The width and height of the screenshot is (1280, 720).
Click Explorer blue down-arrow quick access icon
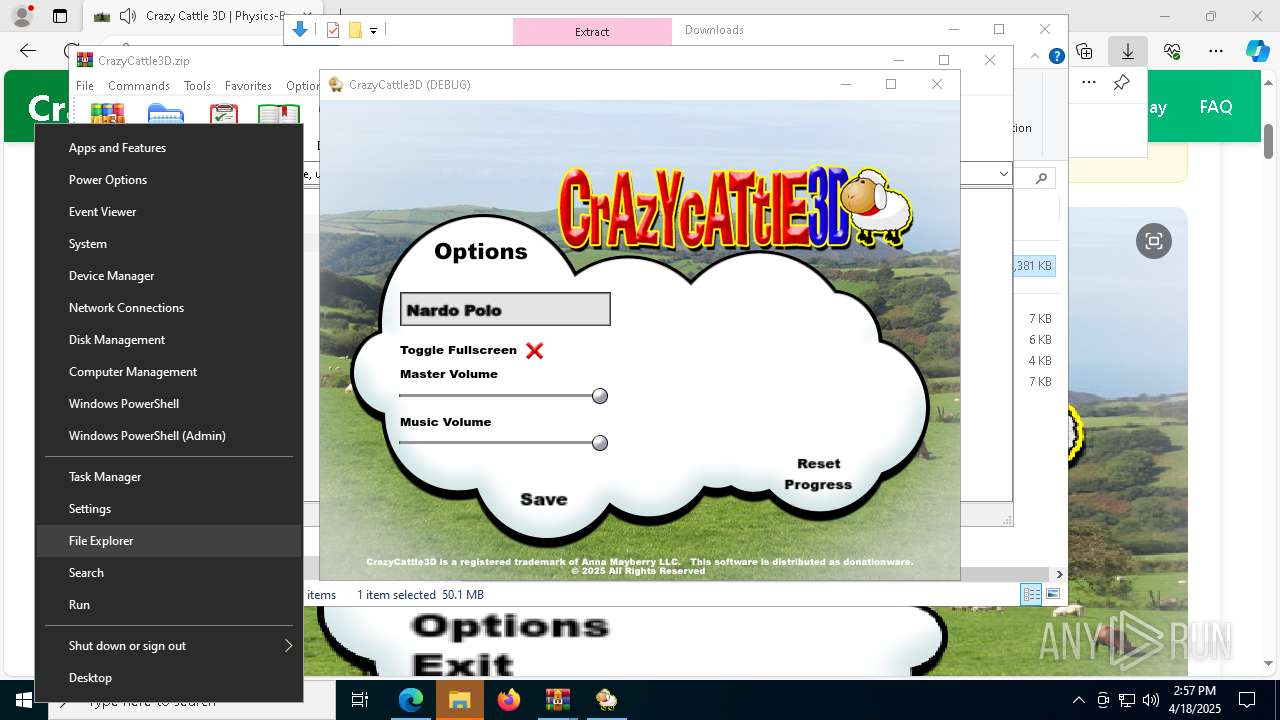[300, 30]
